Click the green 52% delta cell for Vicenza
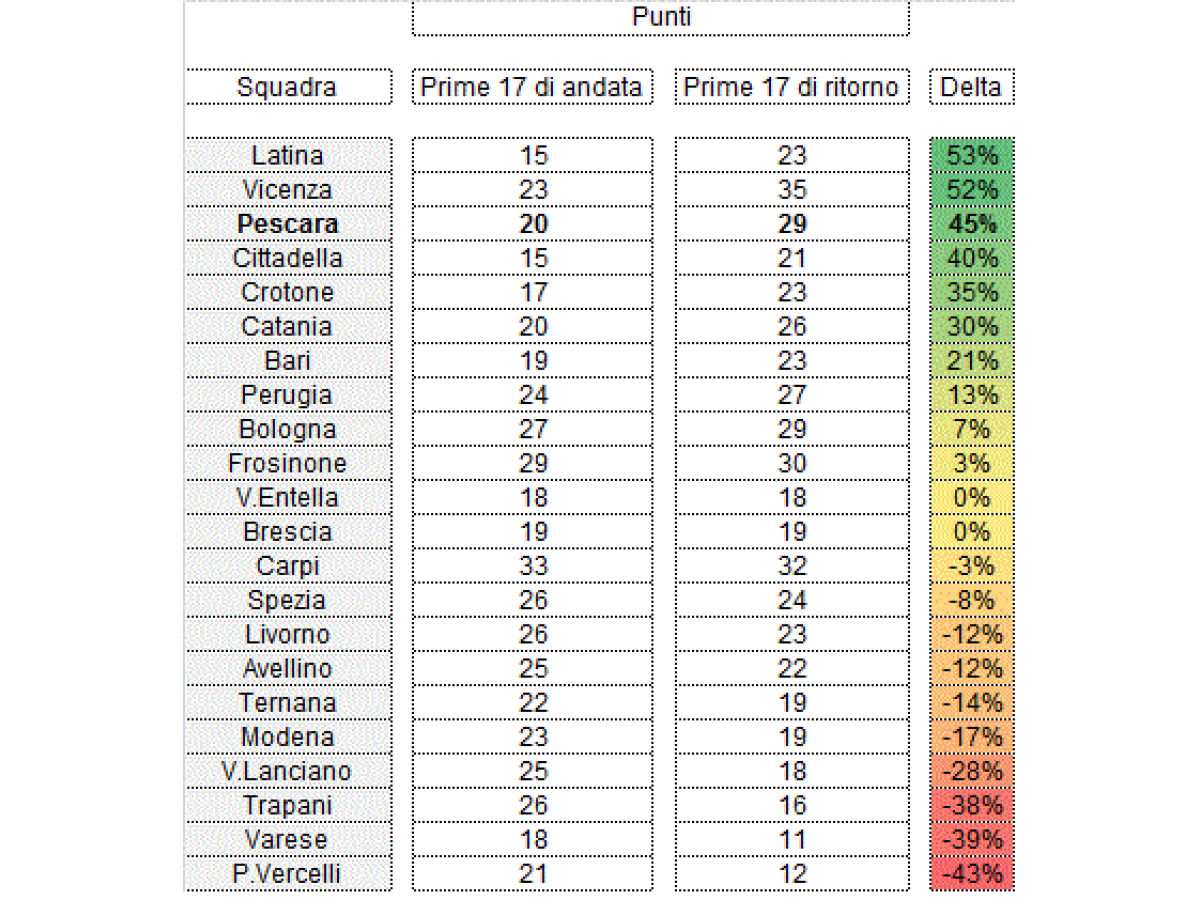 click(x=971, y=190)
